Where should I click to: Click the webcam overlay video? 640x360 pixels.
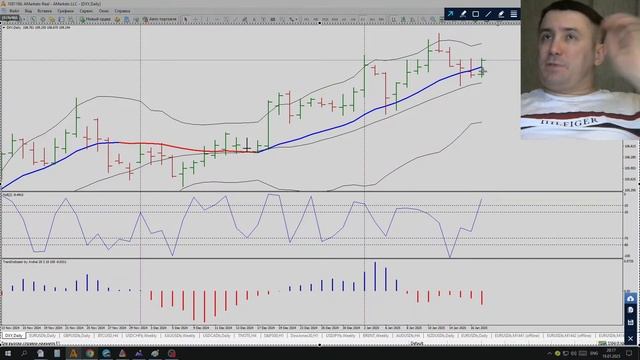580,70
